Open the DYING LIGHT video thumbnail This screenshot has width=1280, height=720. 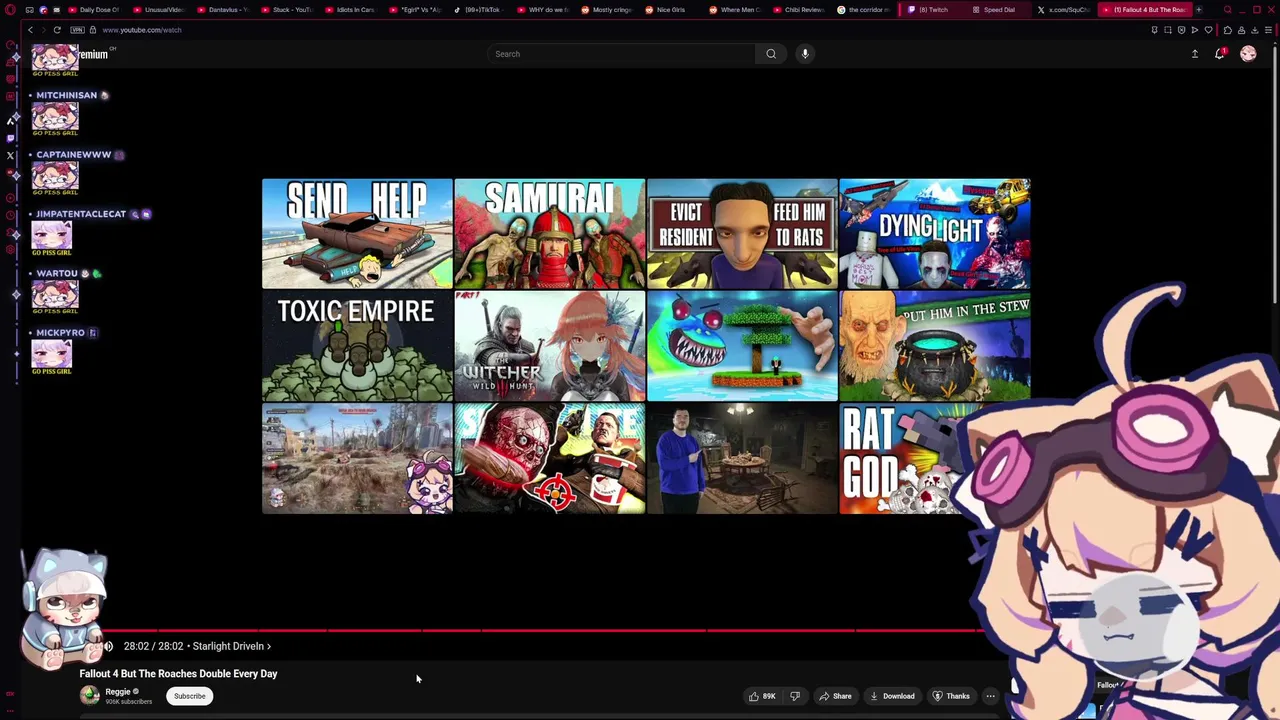coord(935,234)
